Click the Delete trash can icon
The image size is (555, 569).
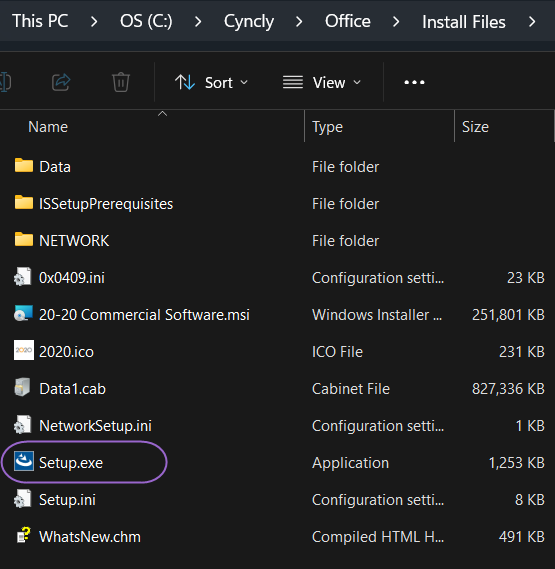pos(121,82)
